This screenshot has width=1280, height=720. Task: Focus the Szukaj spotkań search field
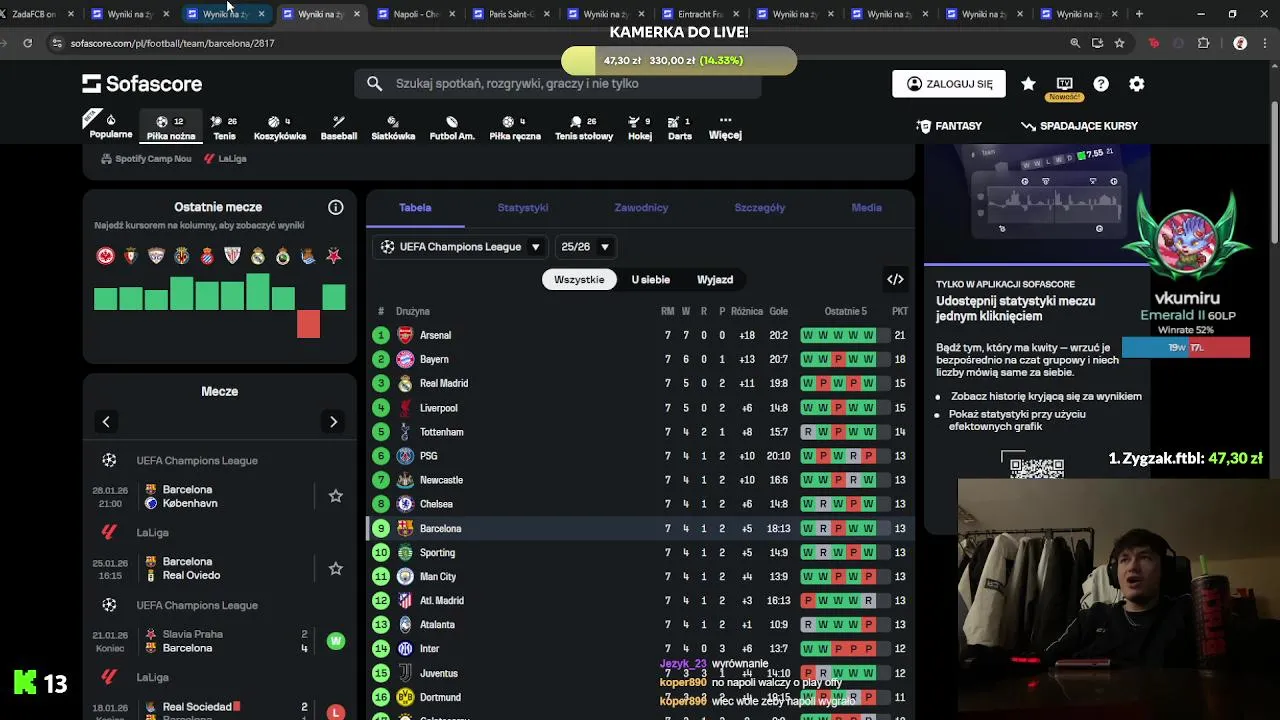(558, 84)
